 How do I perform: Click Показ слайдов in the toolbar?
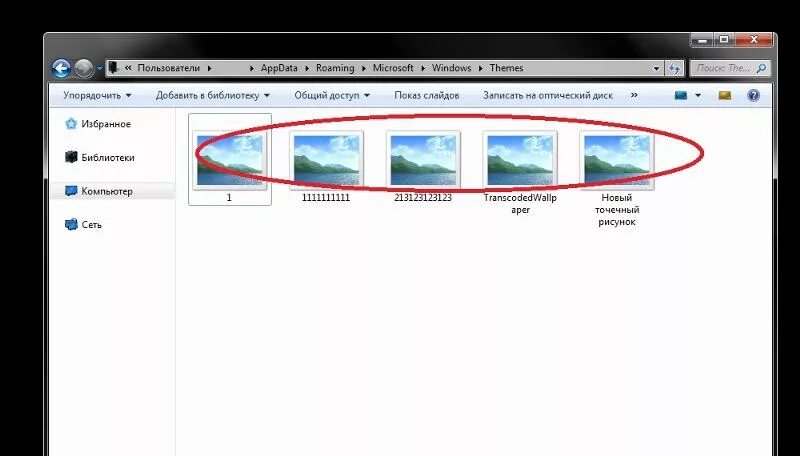click(427, 95)
